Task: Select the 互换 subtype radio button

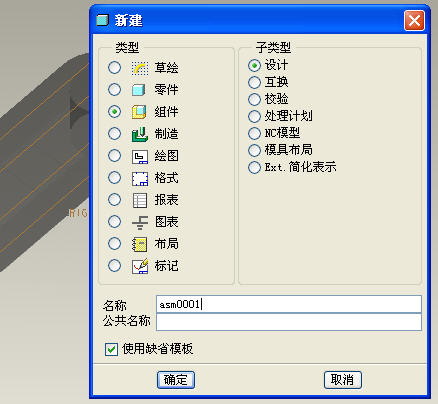Action: point(254,82)
